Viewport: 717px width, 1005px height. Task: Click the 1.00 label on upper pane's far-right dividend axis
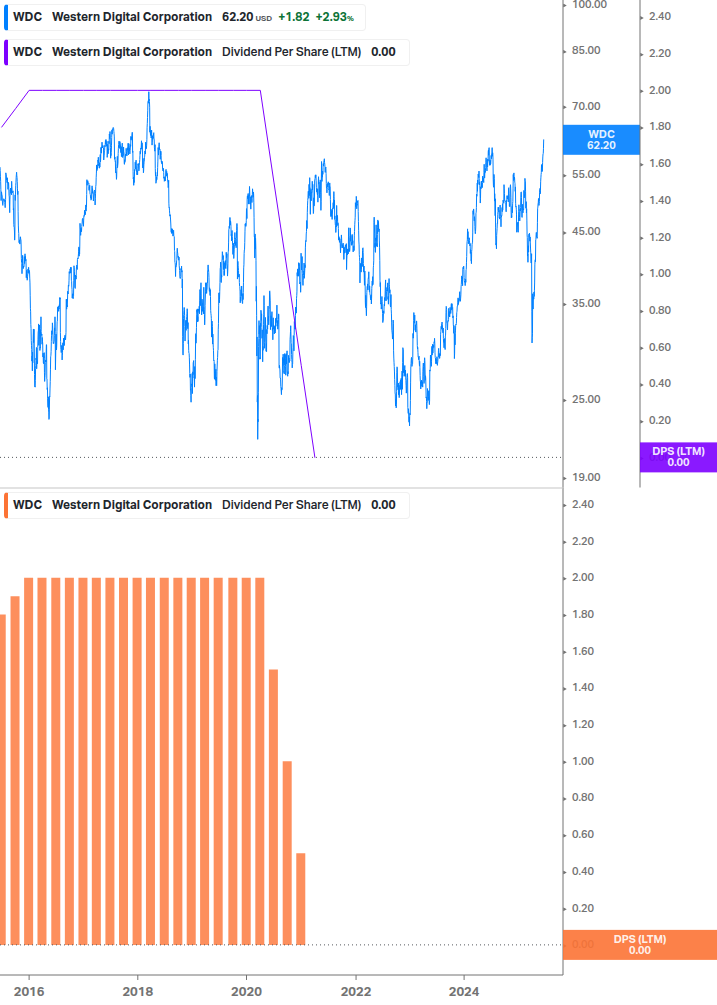click(660, 274)
